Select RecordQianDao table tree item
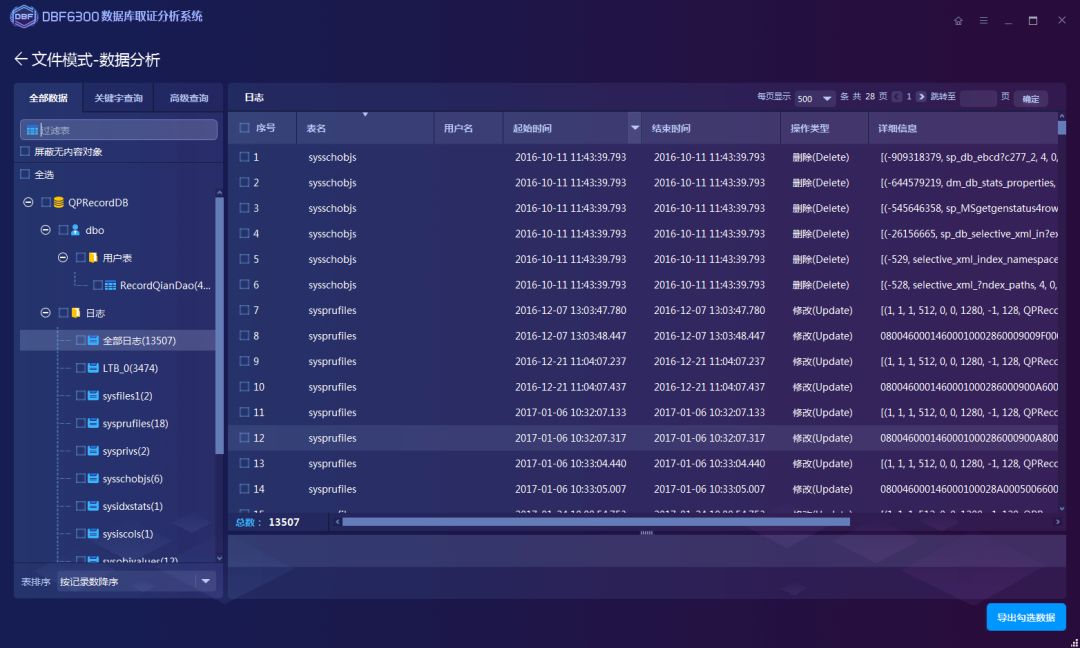 coord(165,285)
